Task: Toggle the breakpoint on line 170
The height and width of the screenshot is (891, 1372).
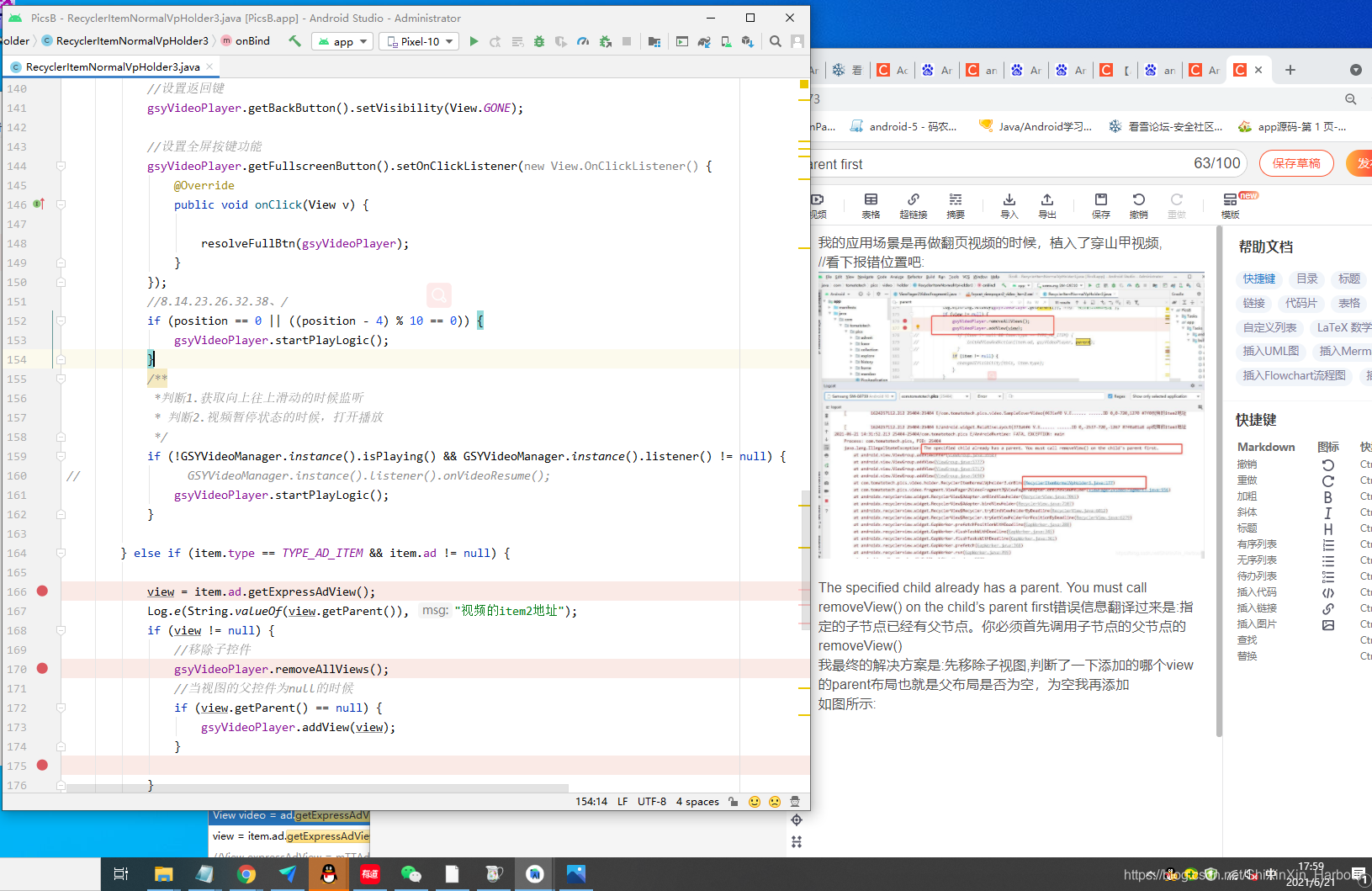Action: click(x=43, y=669)
